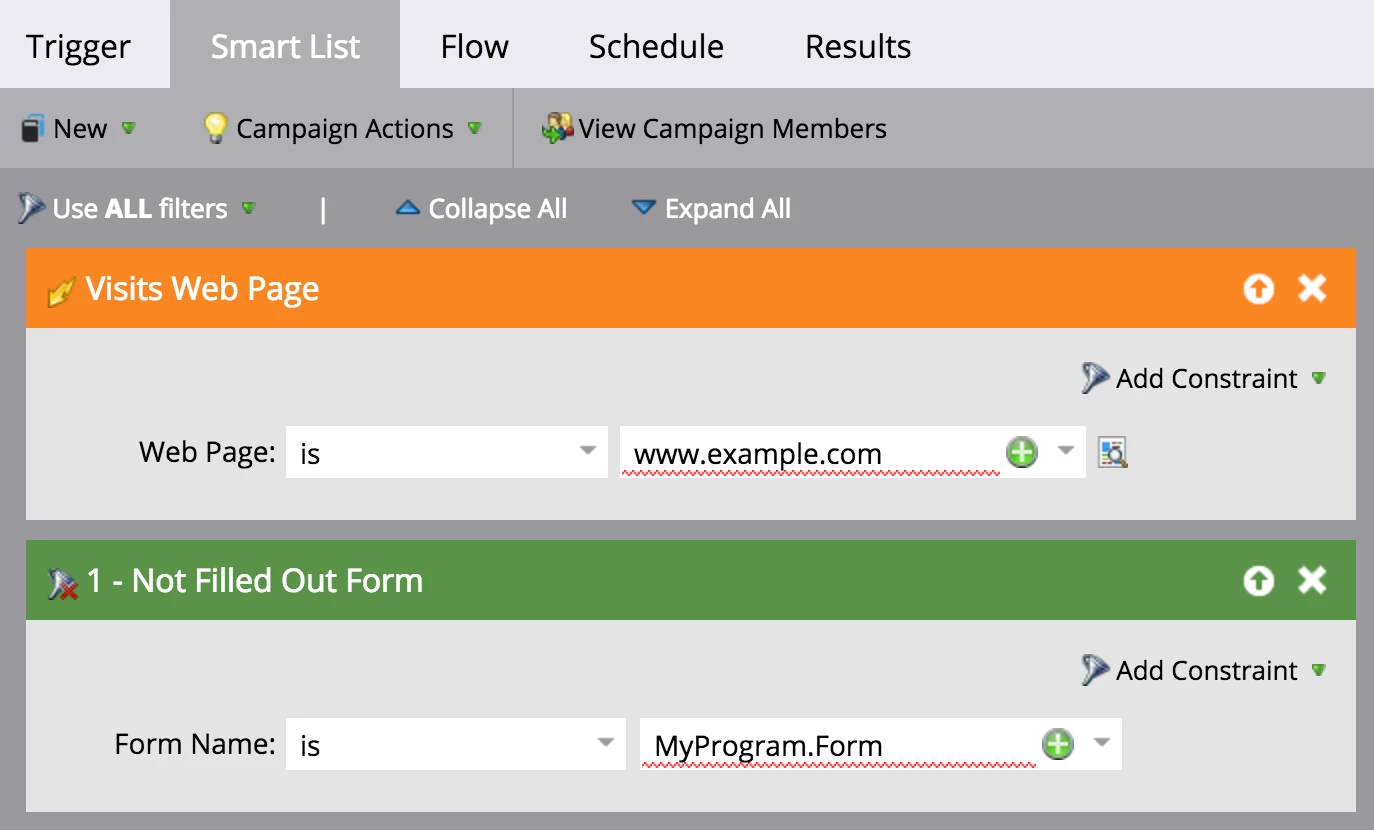Open View Campaign Members
Image resolution: width=1374 pixels, height=830 pixels.
click(715, 128)
